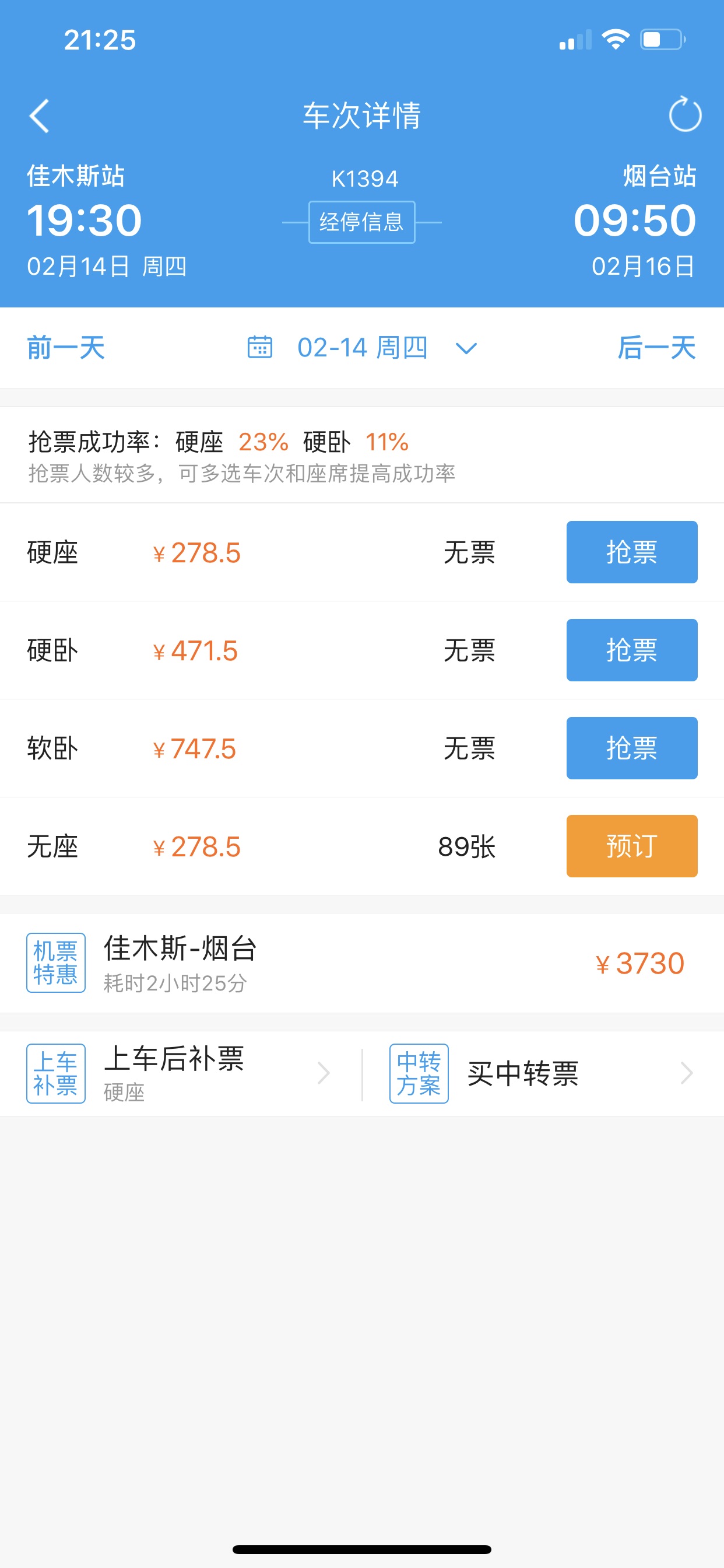Screen dimensions: 724x1568
Task: Tap the 中转方案 transfer plan icon
Action: click(419, 1074)
